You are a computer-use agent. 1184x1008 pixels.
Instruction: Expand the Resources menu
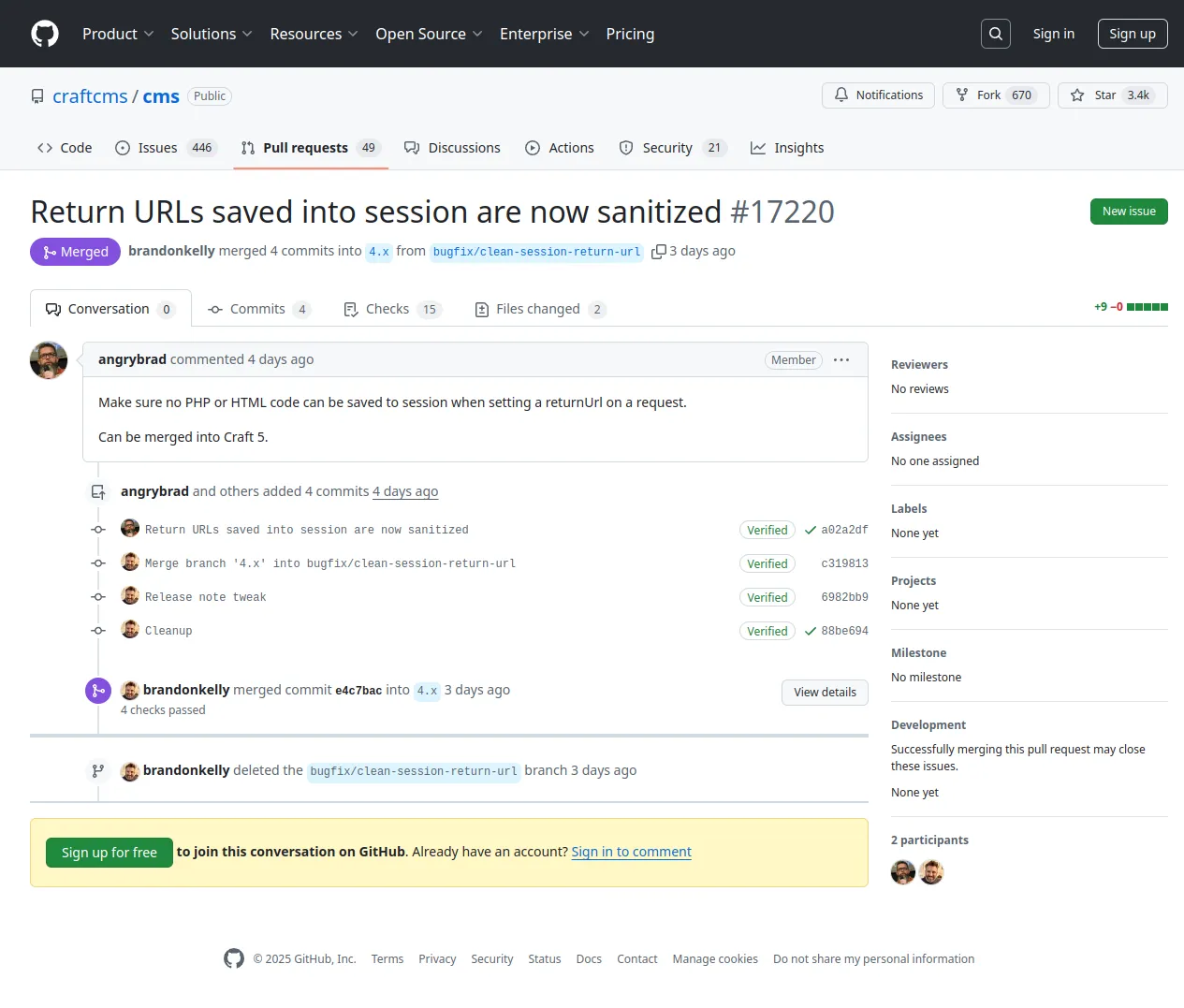[x=314, y=34]
